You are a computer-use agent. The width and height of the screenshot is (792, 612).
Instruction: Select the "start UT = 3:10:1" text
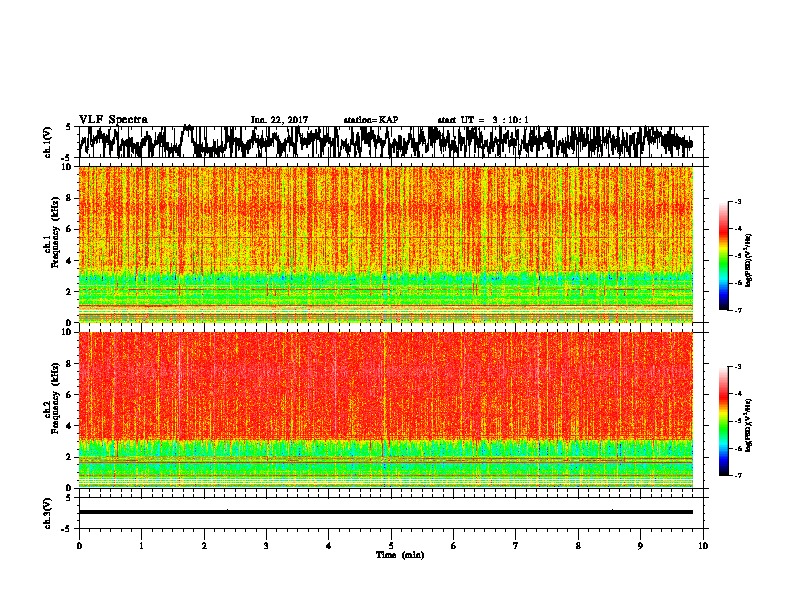[x=483, y=120]
